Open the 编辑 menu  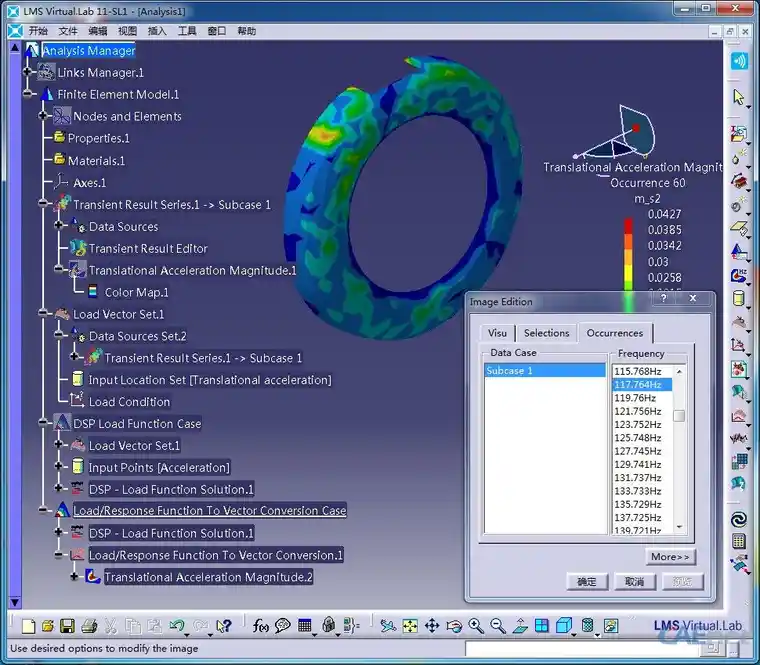pyautogui.click(x=97, y=32)
